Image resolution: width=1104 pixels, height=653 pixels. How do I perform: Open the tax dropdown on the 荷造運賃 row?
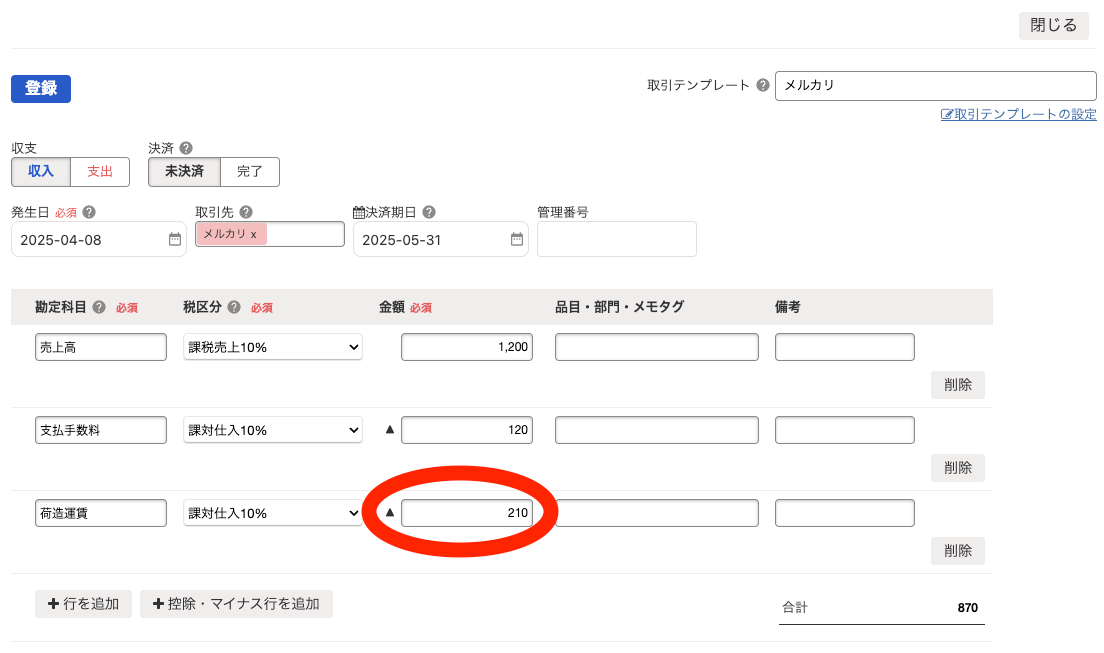[x=272, y=512]
